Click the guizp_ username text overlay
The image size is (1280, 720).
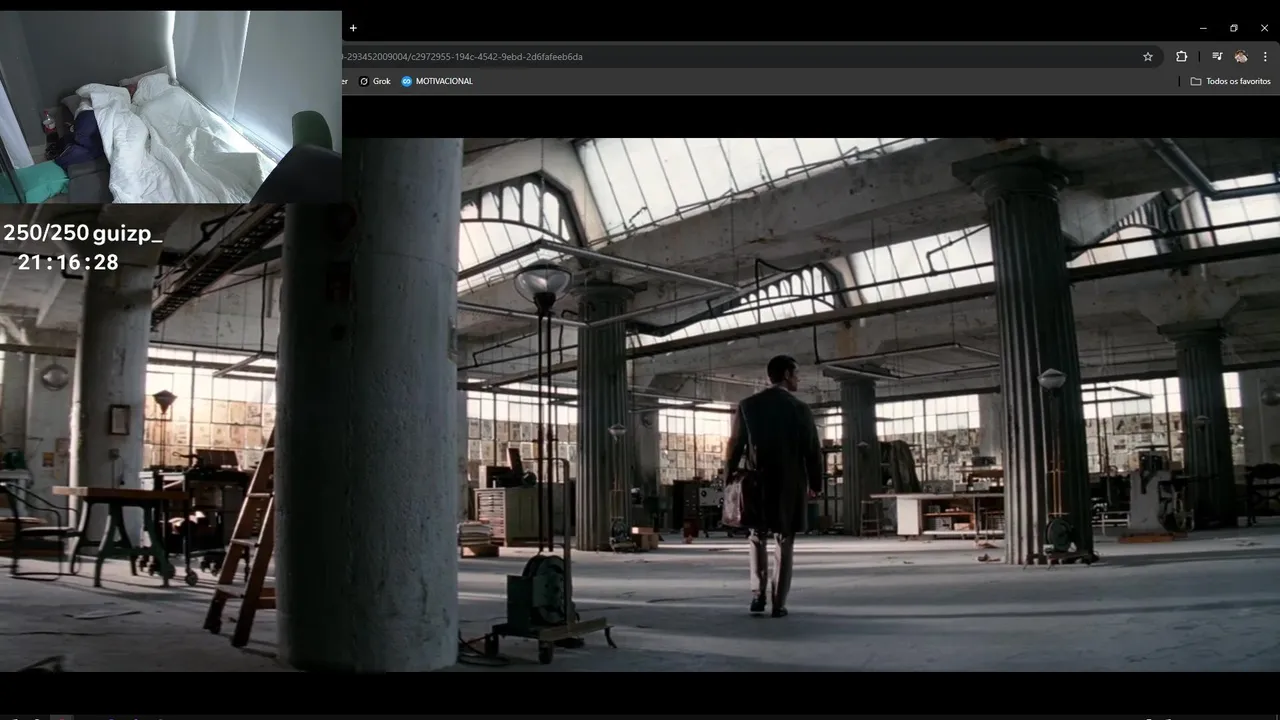click(x=127, y=234)
